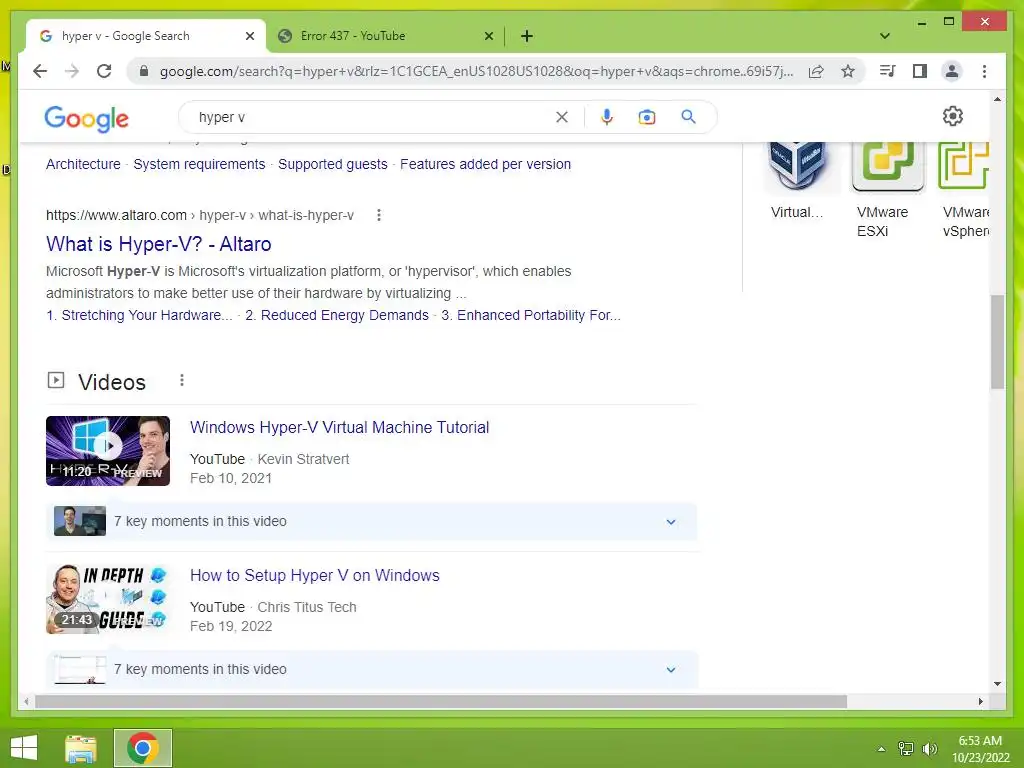The height and width of the screenshot is (768, 1024).
Task: Click Chrome icon in taskbar
Action: [143, 748]
